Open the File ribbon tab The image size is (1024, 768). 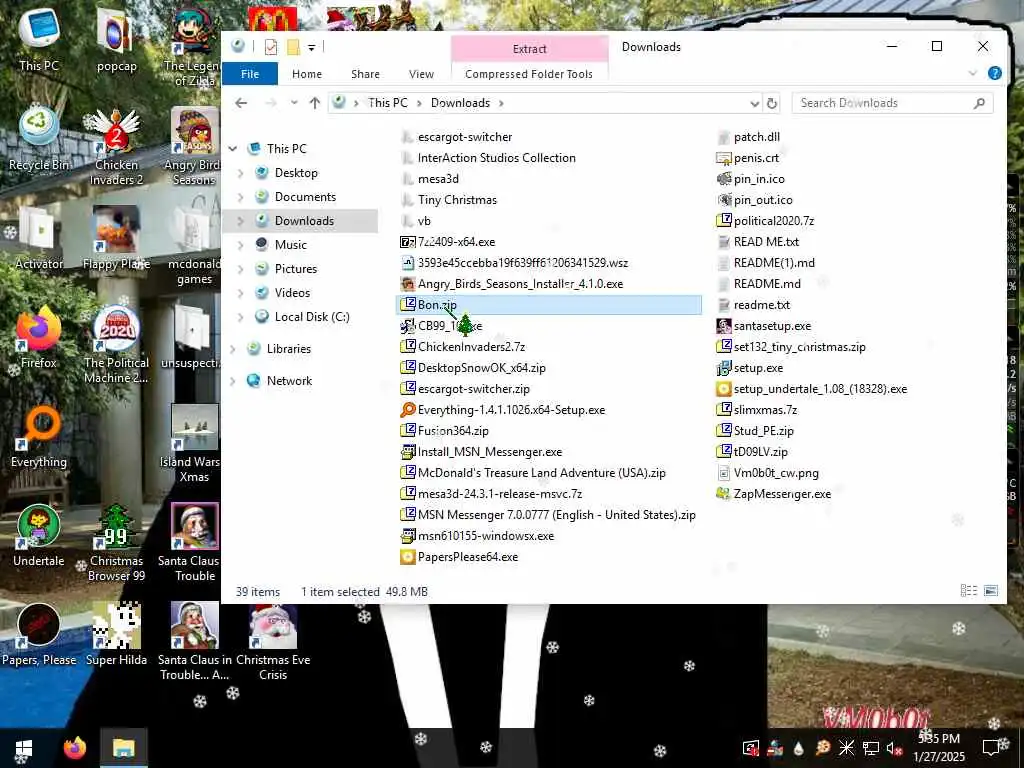[249, 74]
